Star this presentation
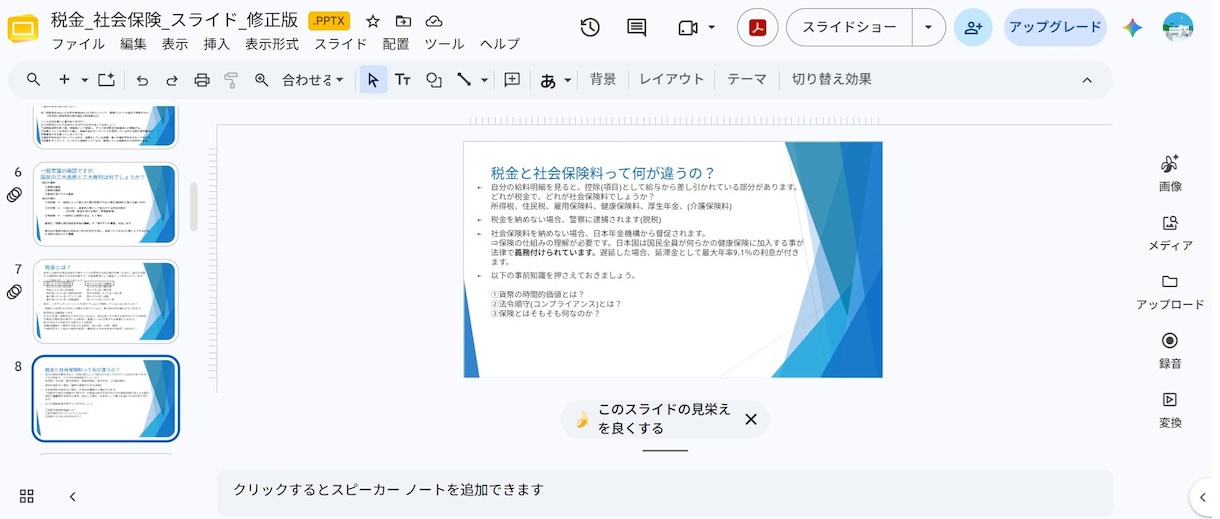 (x=373, y=21)
